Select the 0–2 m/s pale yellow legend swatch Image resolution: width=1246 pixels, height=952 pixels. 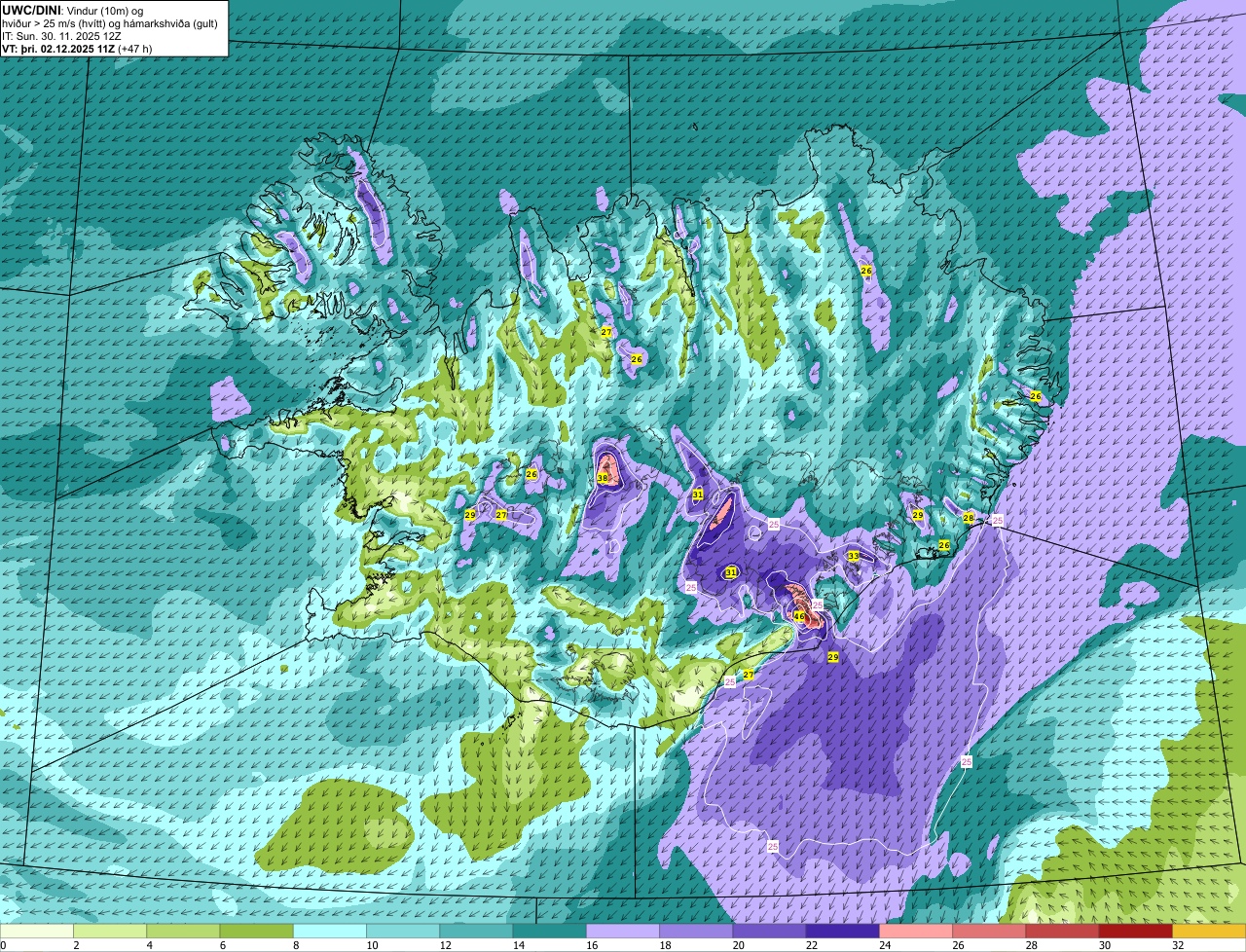[37, 931]
